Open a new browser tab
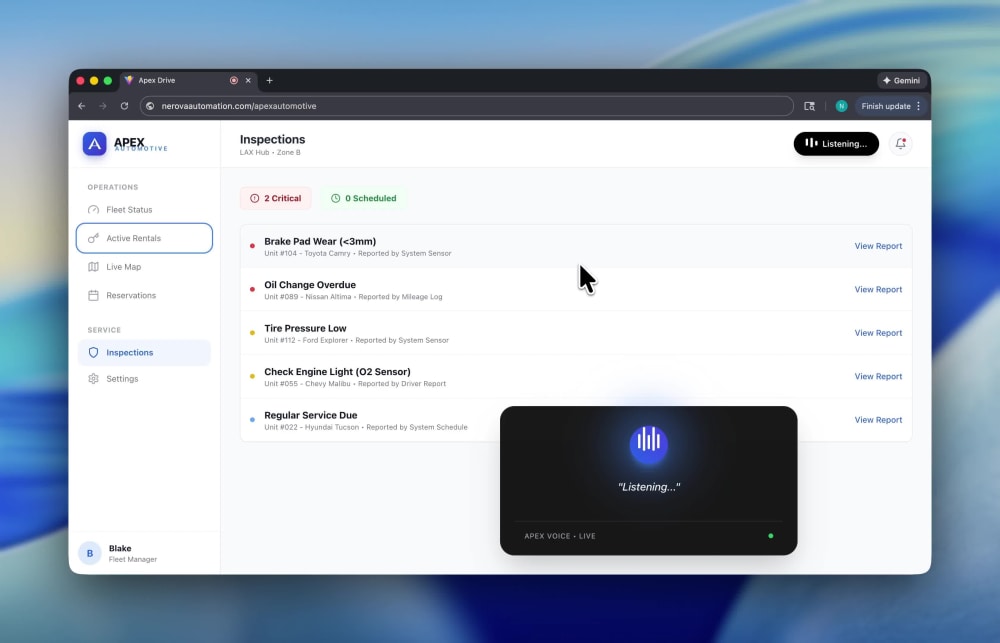Viewport: 1000px width, 643px height. click(269, 80)
